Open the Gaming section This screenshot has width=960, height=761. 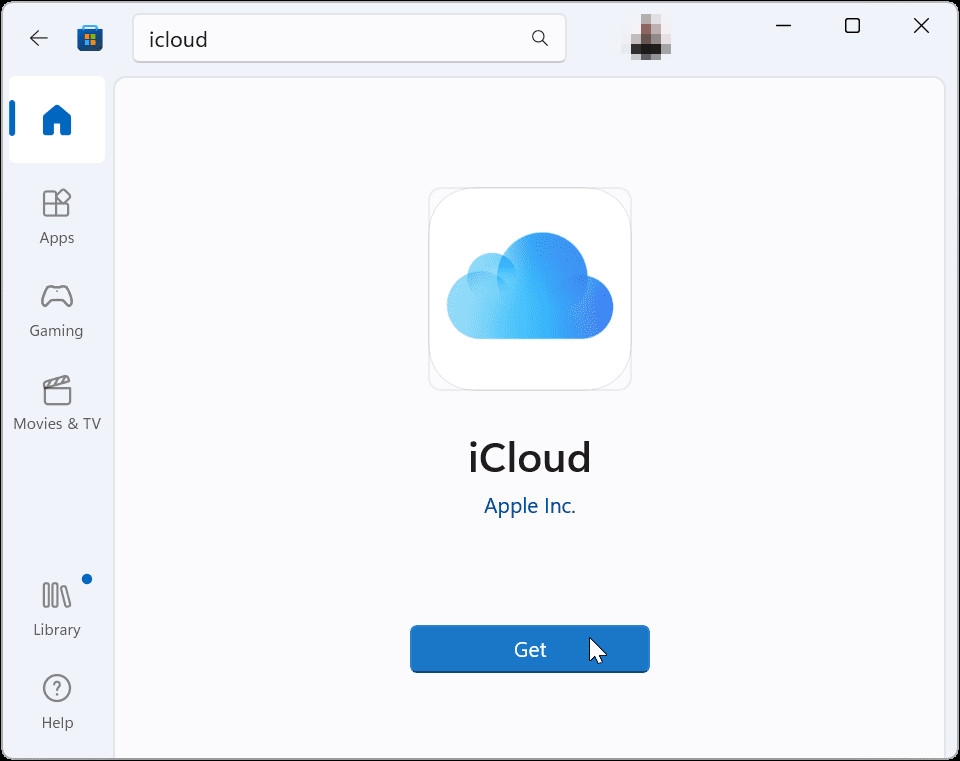click(57, 311)
